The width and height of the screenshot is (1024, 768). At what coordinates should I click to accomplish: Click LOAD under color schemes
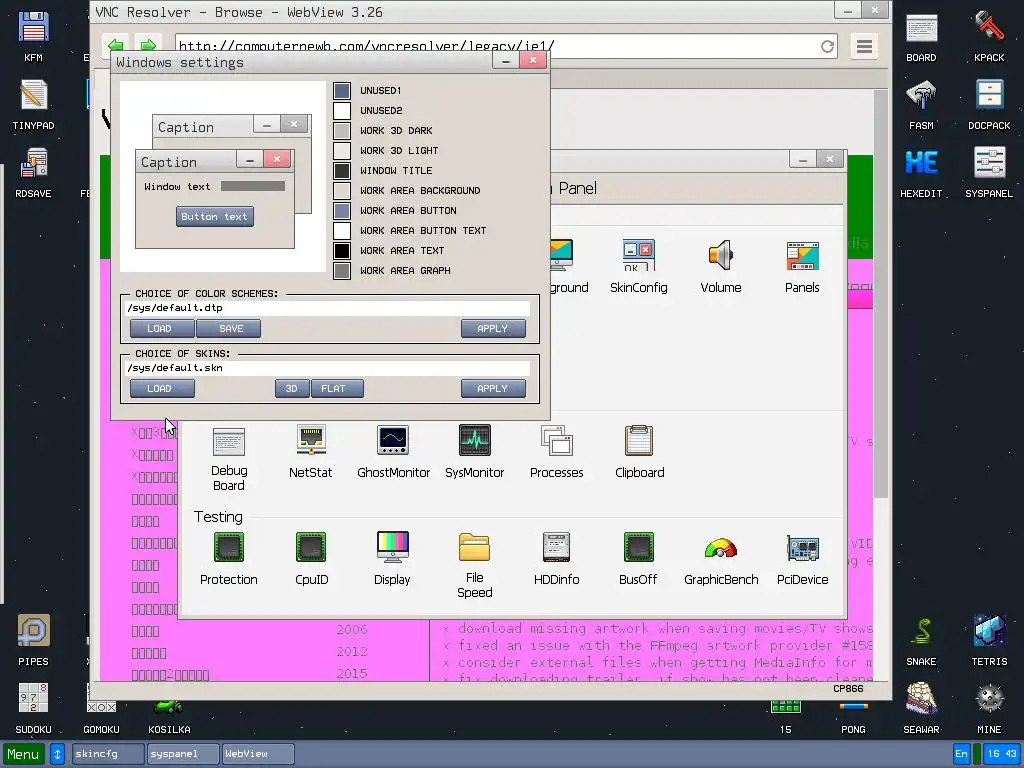click(x=162, y=328)
